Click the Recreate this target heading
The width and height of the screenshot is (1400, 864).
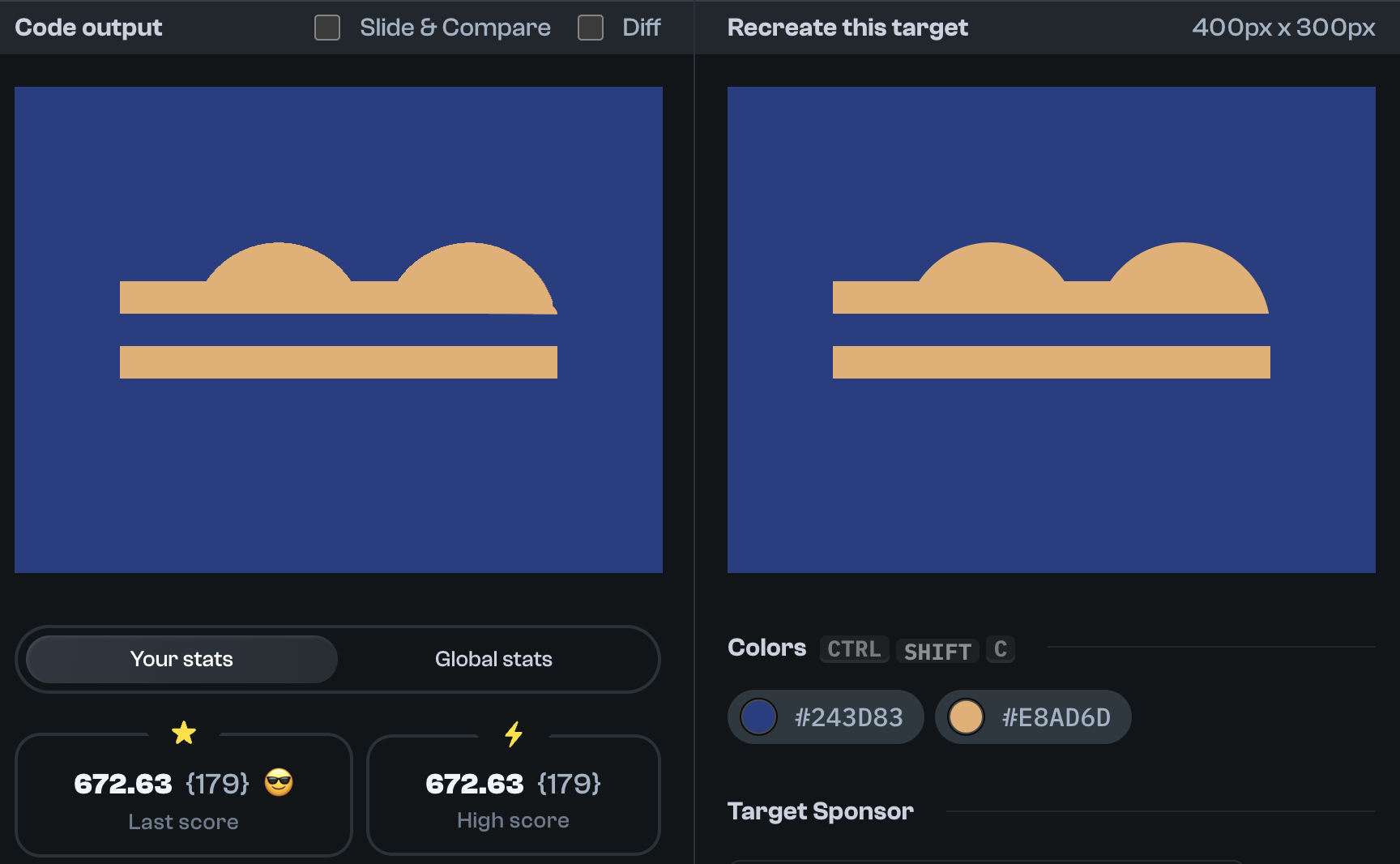[x=847, y=27]
